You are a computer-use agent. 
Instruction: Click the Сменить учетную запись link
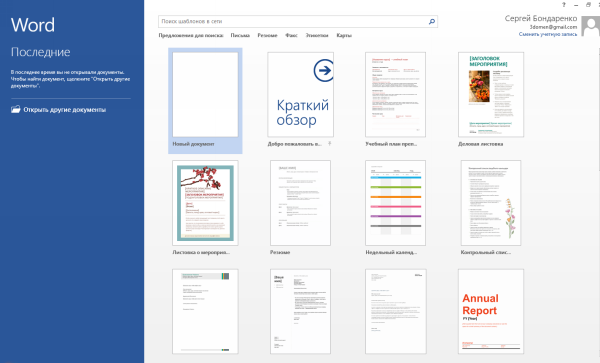pos(548,34)
